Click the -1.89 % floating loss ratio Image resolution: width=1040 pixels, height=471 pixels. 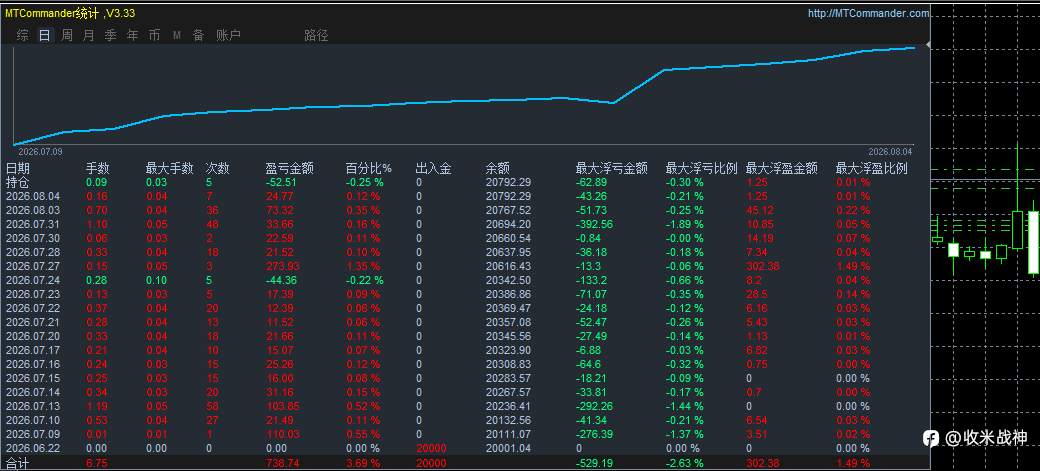coord(684,224)
